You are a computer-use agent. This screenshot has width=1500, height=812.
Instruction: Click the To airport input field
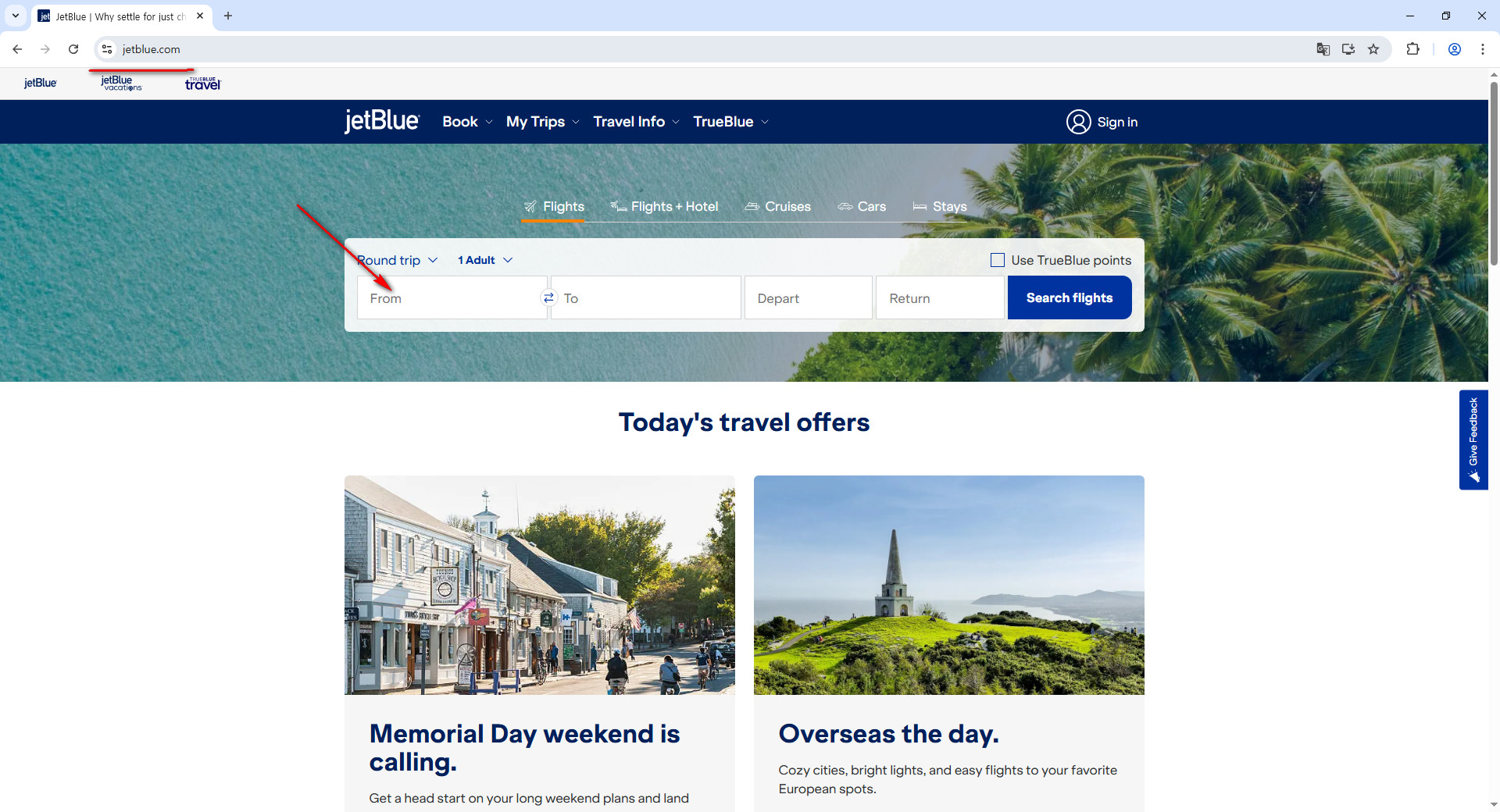tap(645, 297)
